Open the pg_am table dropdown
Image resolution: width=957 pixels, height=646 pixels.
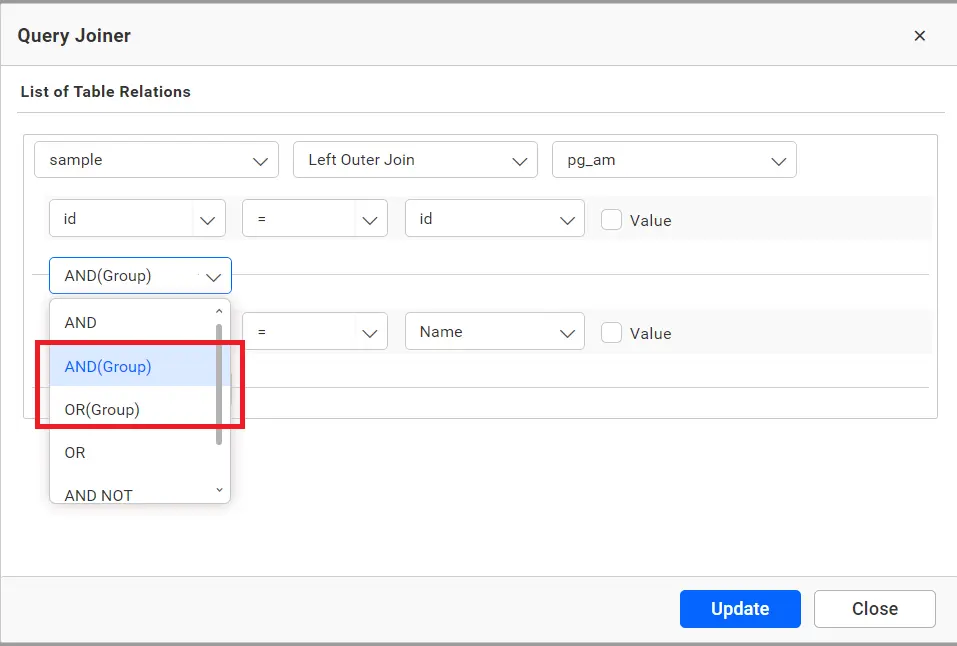674,160
